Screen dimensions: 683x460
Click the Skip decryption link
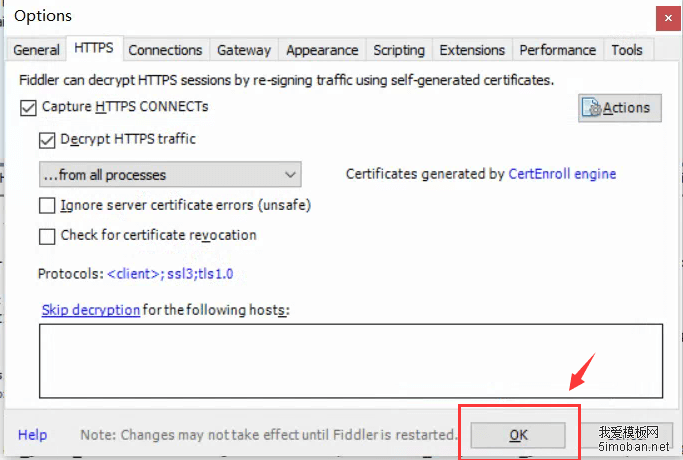point(90,310)
